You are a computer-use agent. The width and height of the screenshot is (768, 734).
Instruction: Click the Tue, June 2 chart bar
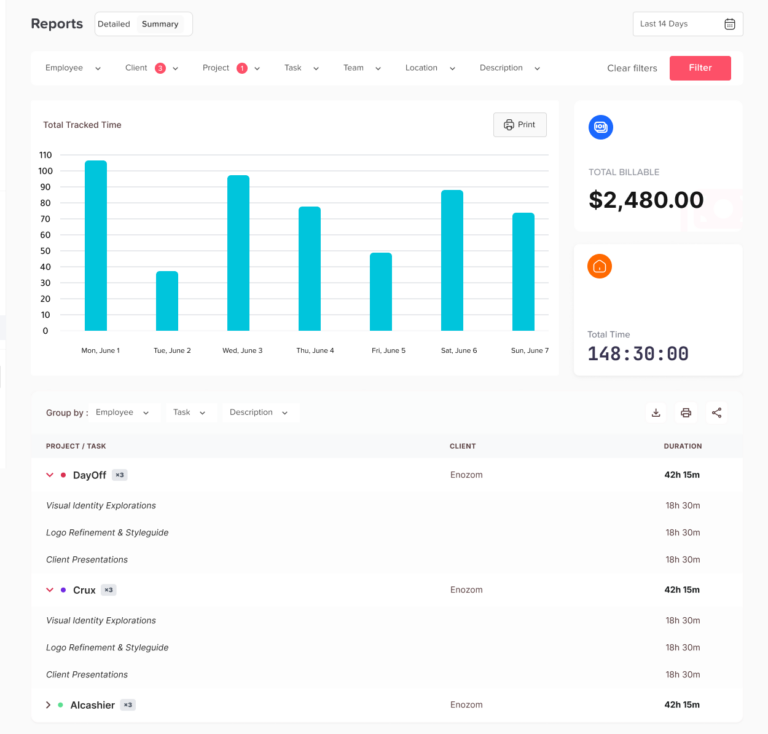point(167,301)
